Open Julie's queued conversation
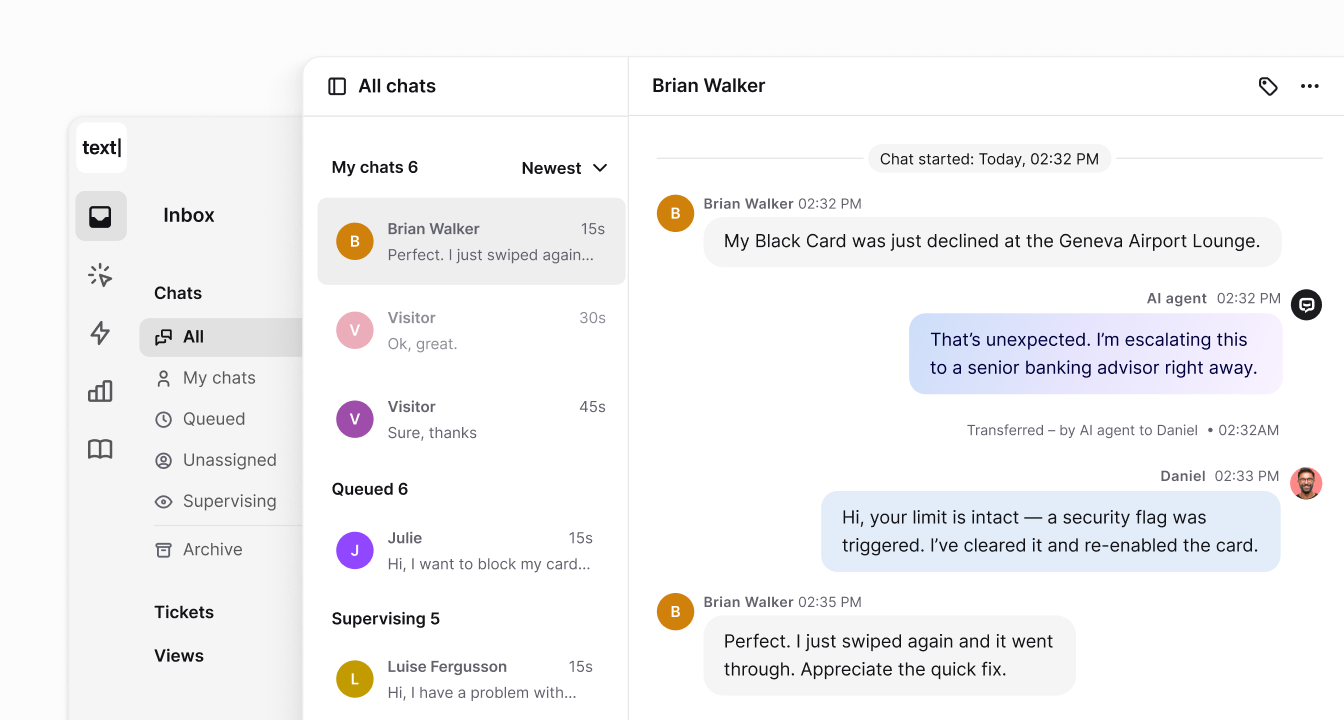The width and height of the screenshot is (1344, 720). coord(470,550)
